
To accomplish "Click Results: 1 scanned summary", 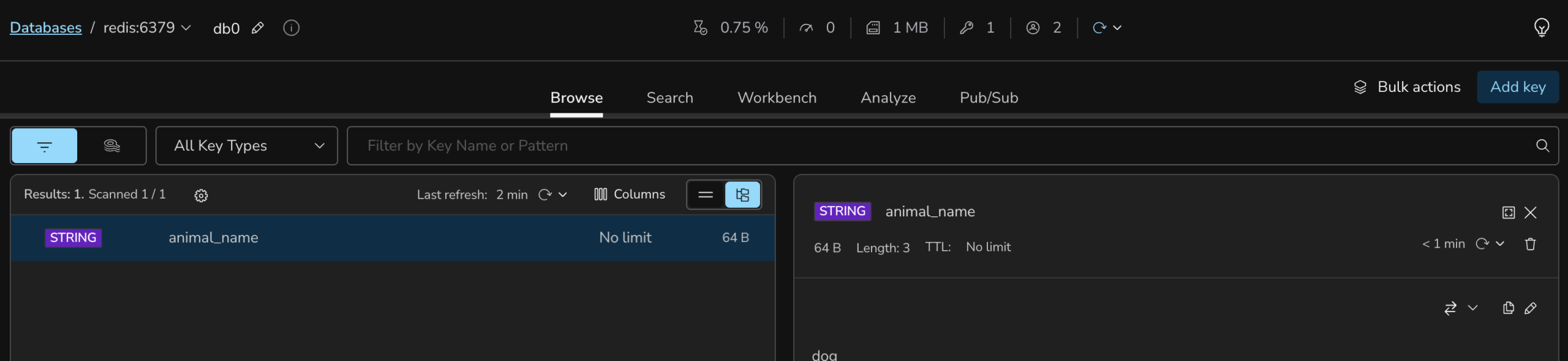I will [x=94, y=194].
